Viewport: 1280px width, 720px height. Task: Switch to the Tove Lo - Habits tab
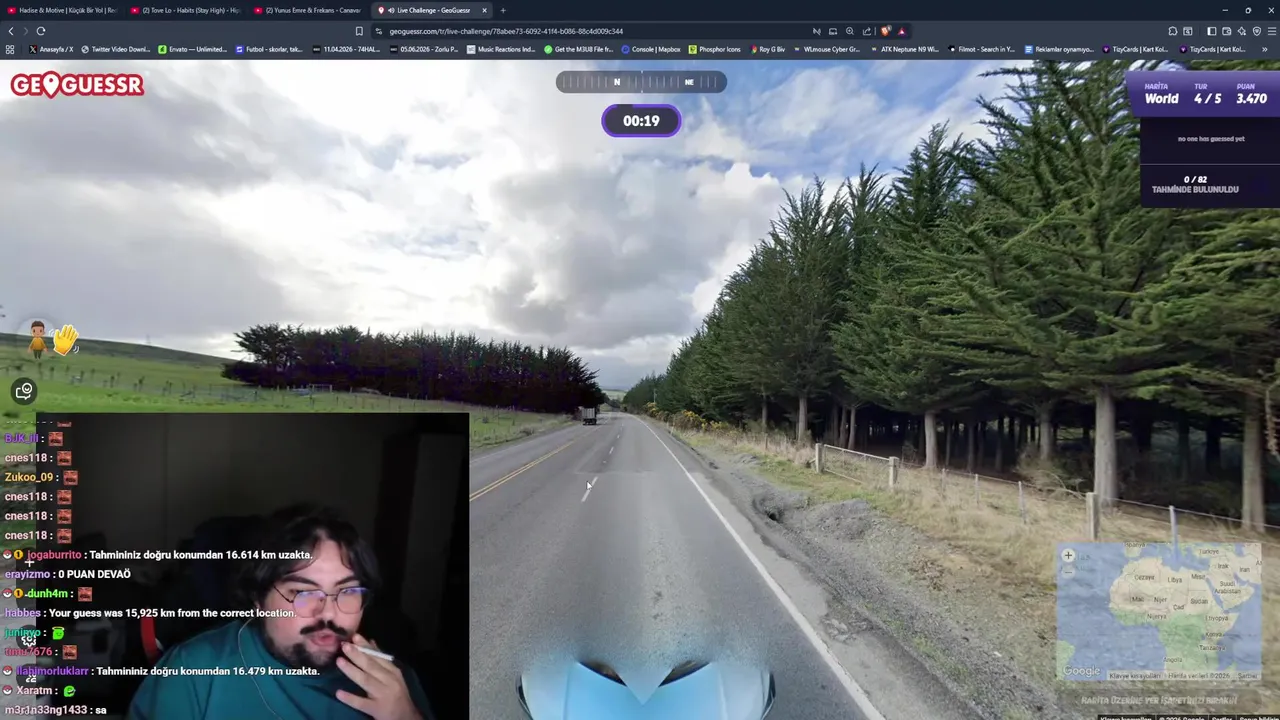tap(185, 10)
